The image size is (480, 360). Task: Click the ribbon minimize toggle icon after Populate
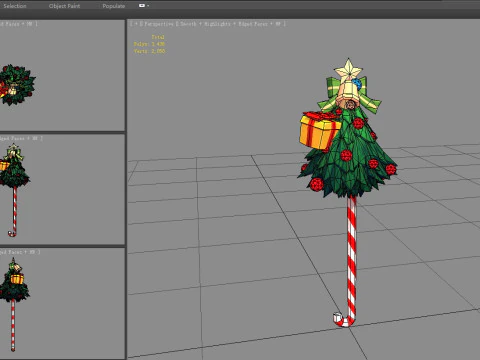click(x=142, y=6)
